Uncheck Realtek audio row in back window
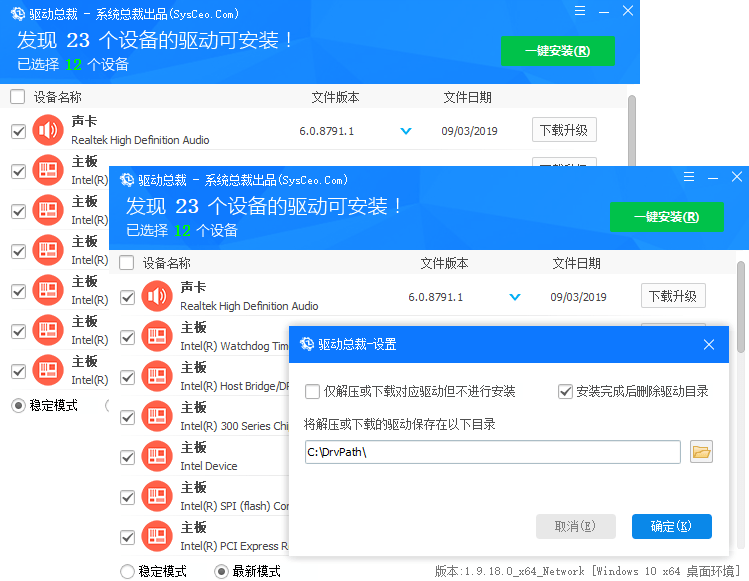Screen dimensions: 749x581 pyautogui.click(x=19, y=131)
